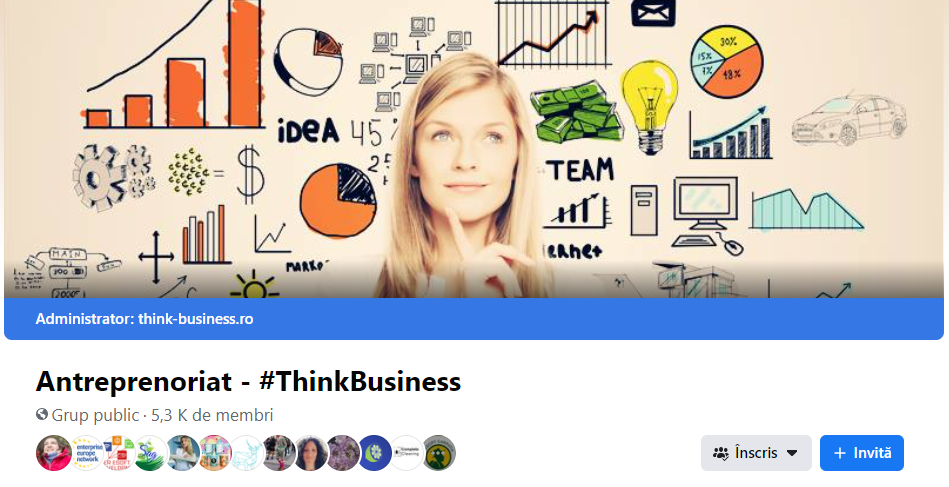Click the green garage badge avatar
The width and height of the screenshot is (949, 487).
click(438, 453)
